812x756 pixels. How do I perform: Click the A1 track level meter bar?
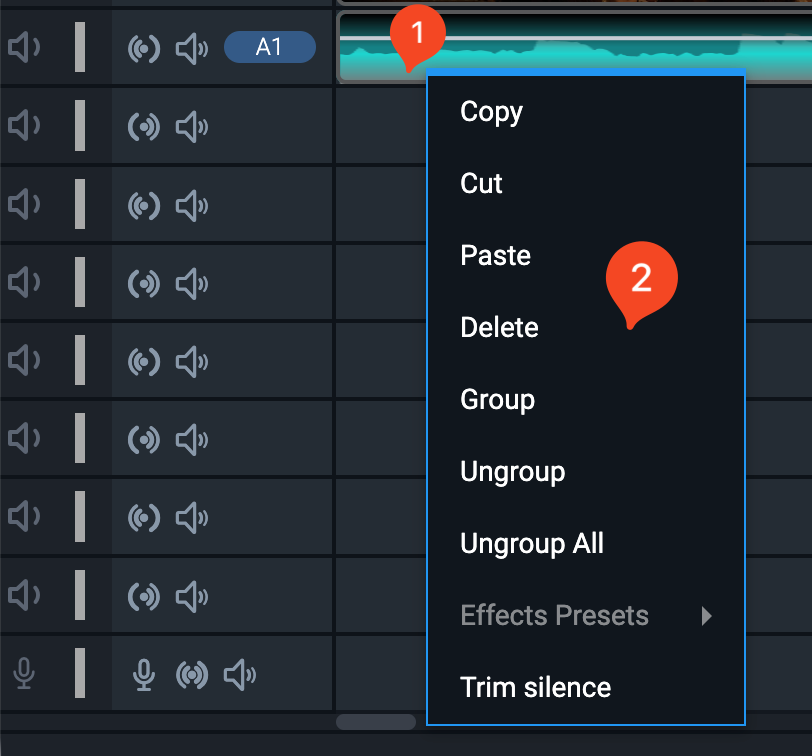[x=80, y=47]
